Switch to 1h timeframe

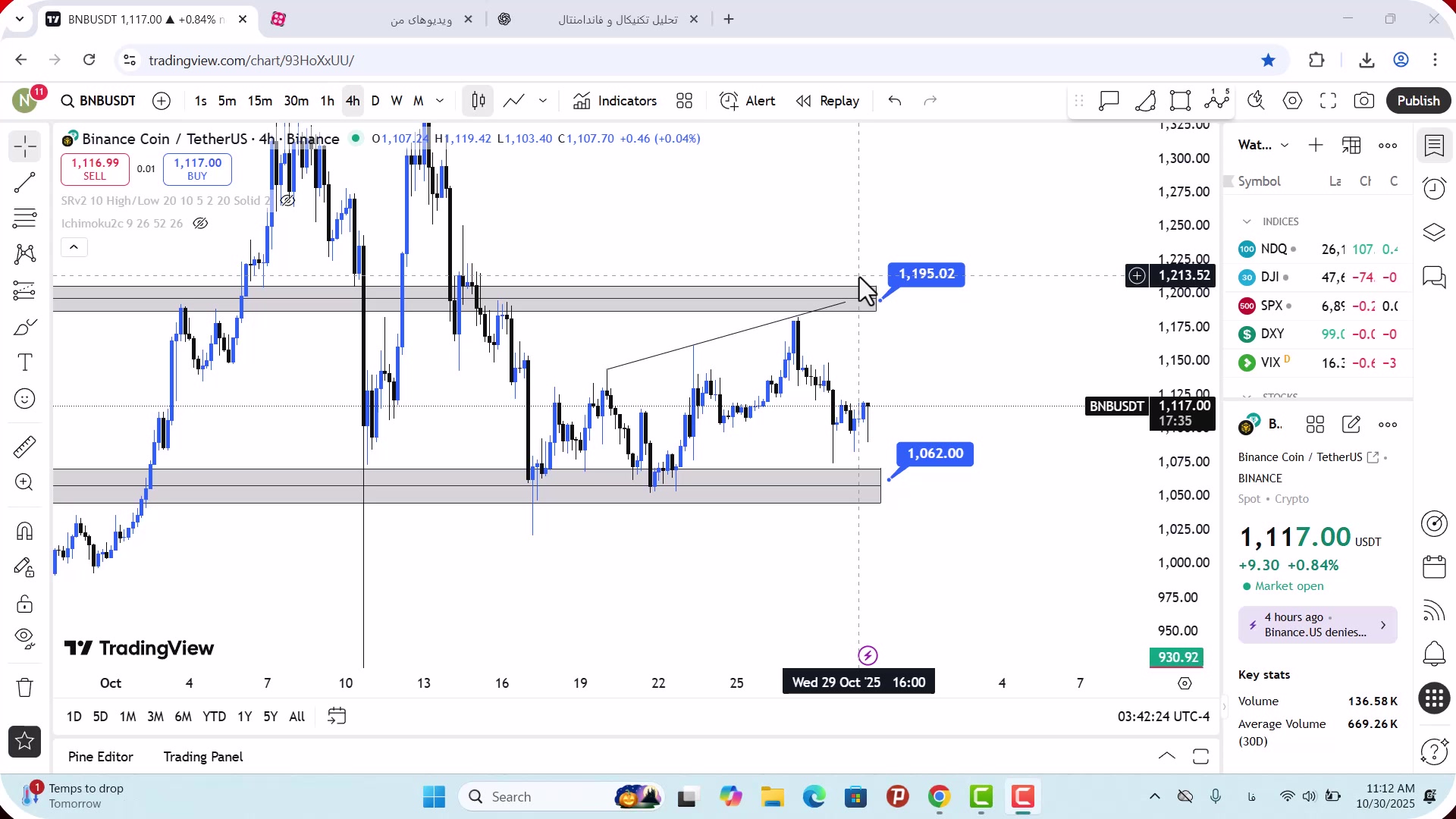[x=328, y=101]
